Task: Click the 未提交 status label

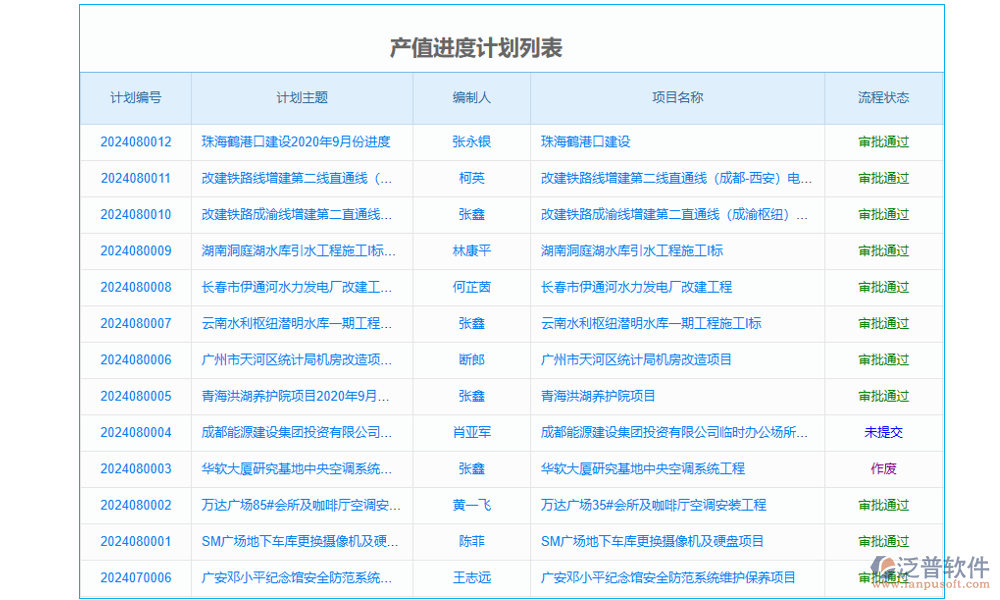Action: pyautogui.click(x=882, y=432)
